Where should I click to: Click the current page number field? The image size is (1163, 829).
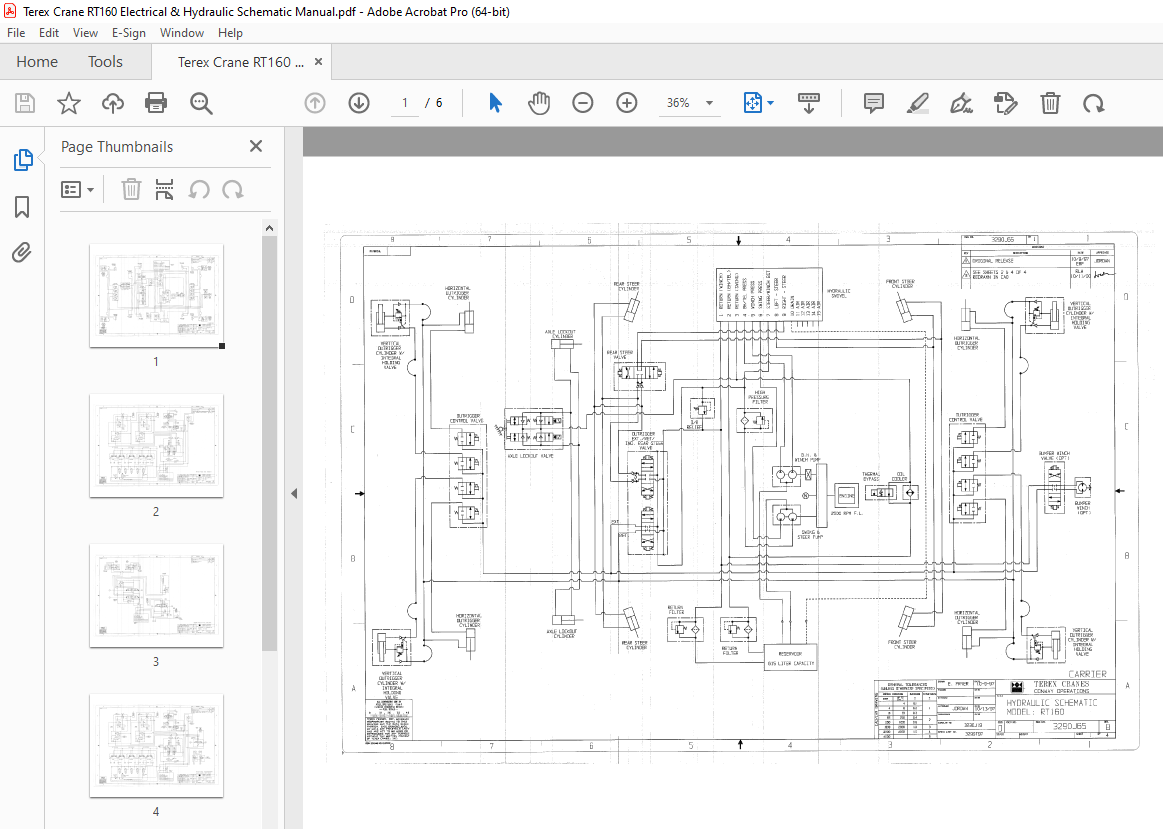pyautogui.click(x=405, y=103)
